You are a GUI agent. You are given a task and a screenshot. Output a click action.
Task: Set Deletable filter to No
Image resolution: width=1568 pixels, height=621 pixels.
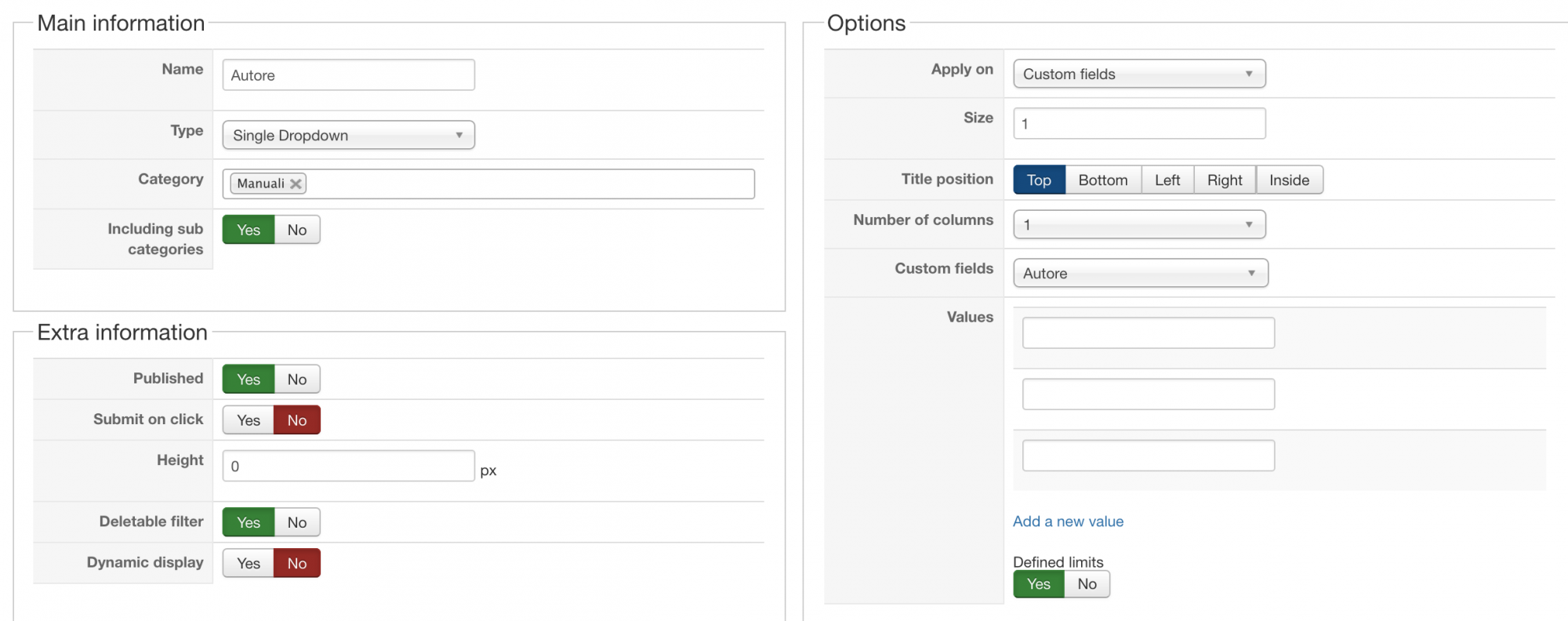[x=297, y=522]
